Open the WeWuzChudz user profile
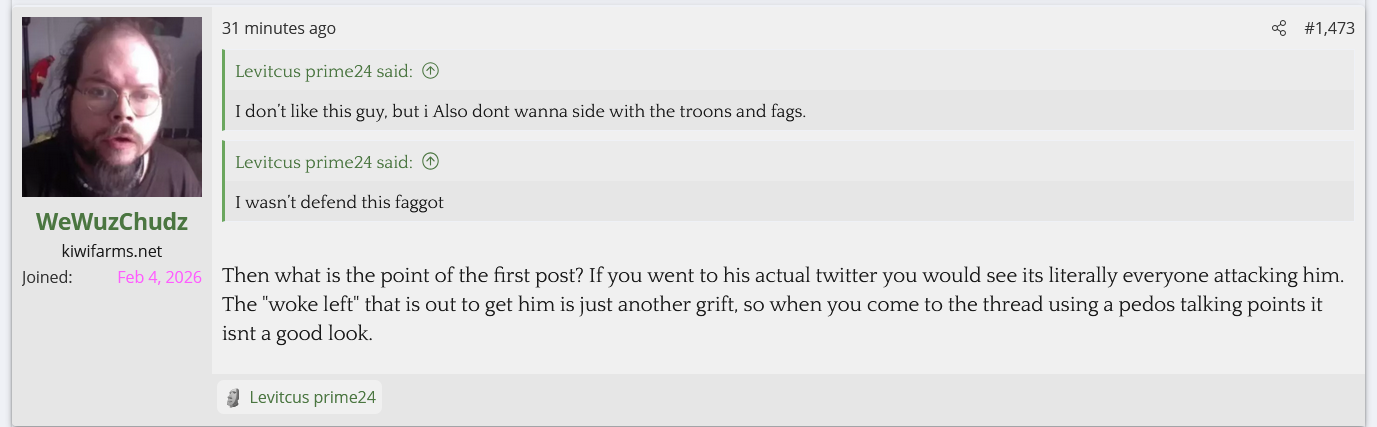This screenshot has width=1377, height=427. 112,222
